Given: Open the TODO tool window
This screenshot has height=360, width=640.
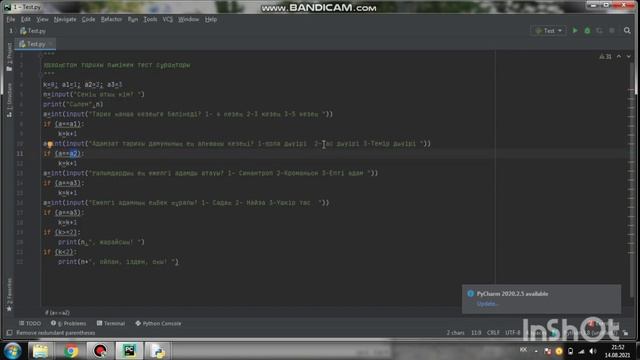Looking at the screenshot, I should pyautogui.click(x=30, y=323).
